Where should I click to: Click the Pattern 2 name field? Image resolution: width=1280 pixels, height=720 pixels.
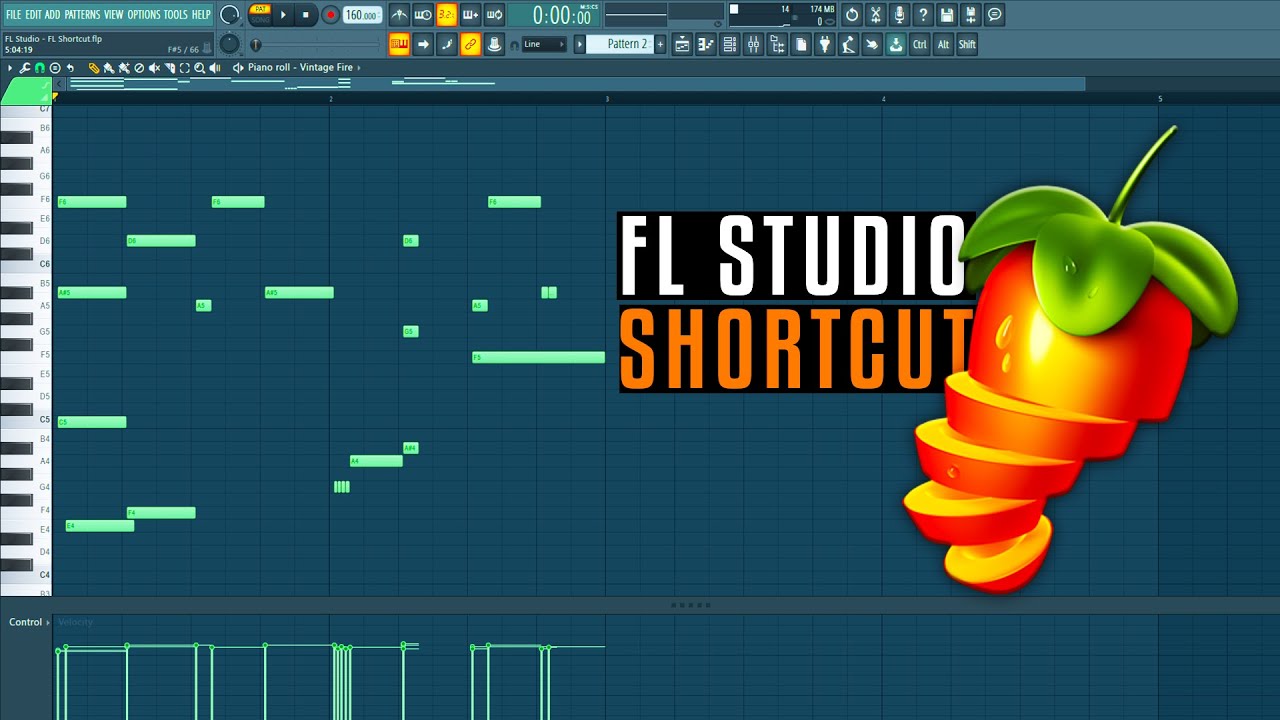coord(619,44)
